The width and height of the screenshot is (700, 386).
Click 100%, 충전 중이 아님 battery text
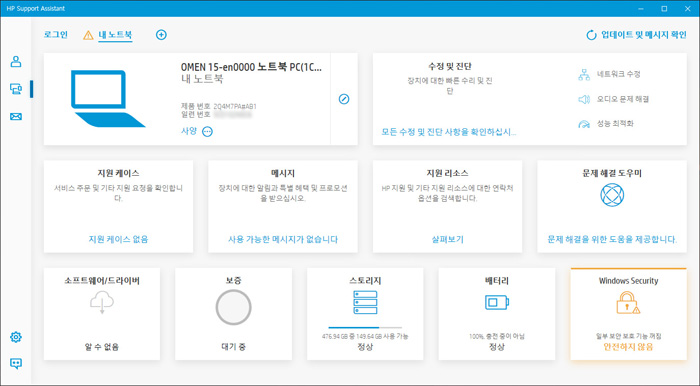[497, 336]
